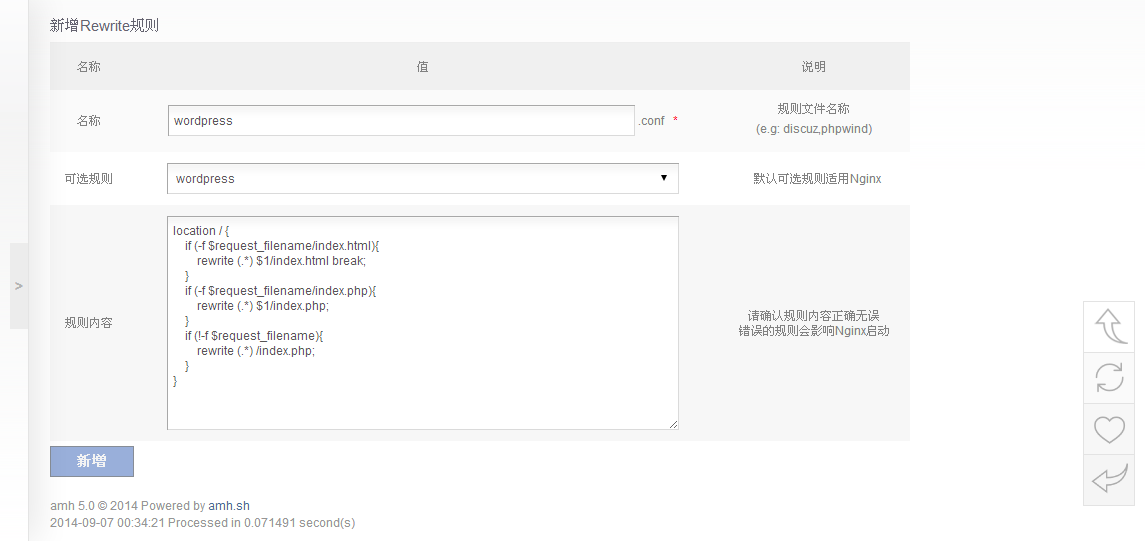Click the scroll-to-top arrow icon
Image resolution: width=1145 pixels, height=541 pixels.
click(1109, 326)
